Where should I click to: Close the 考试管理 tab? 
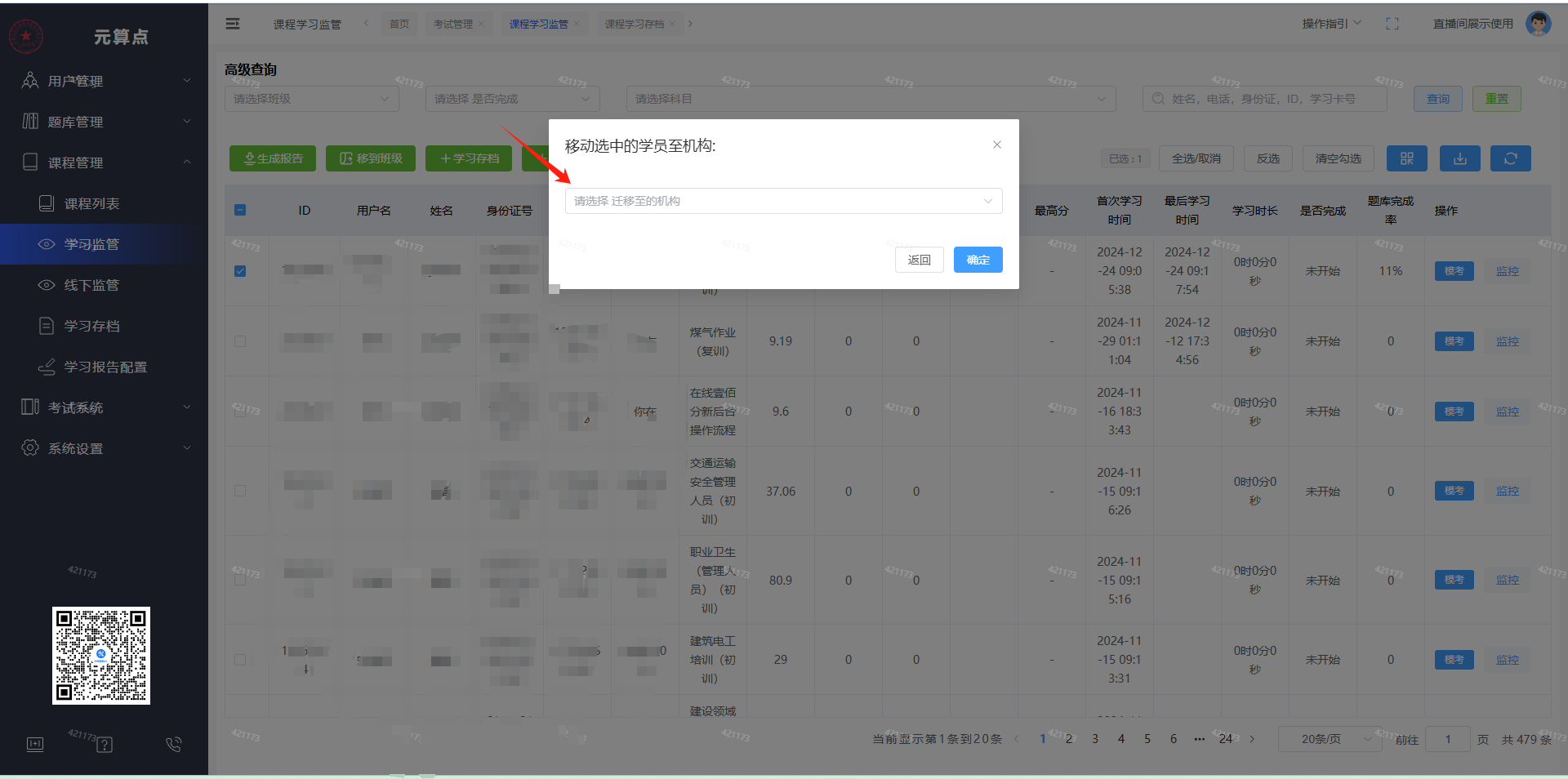(481, 24)
